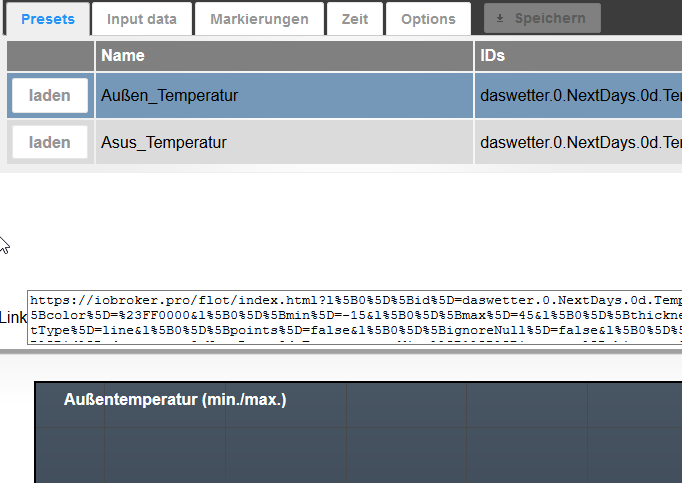Select the Asus_Temperatur name cell
The height and width of the screenshot is (483, 682).
284,142
